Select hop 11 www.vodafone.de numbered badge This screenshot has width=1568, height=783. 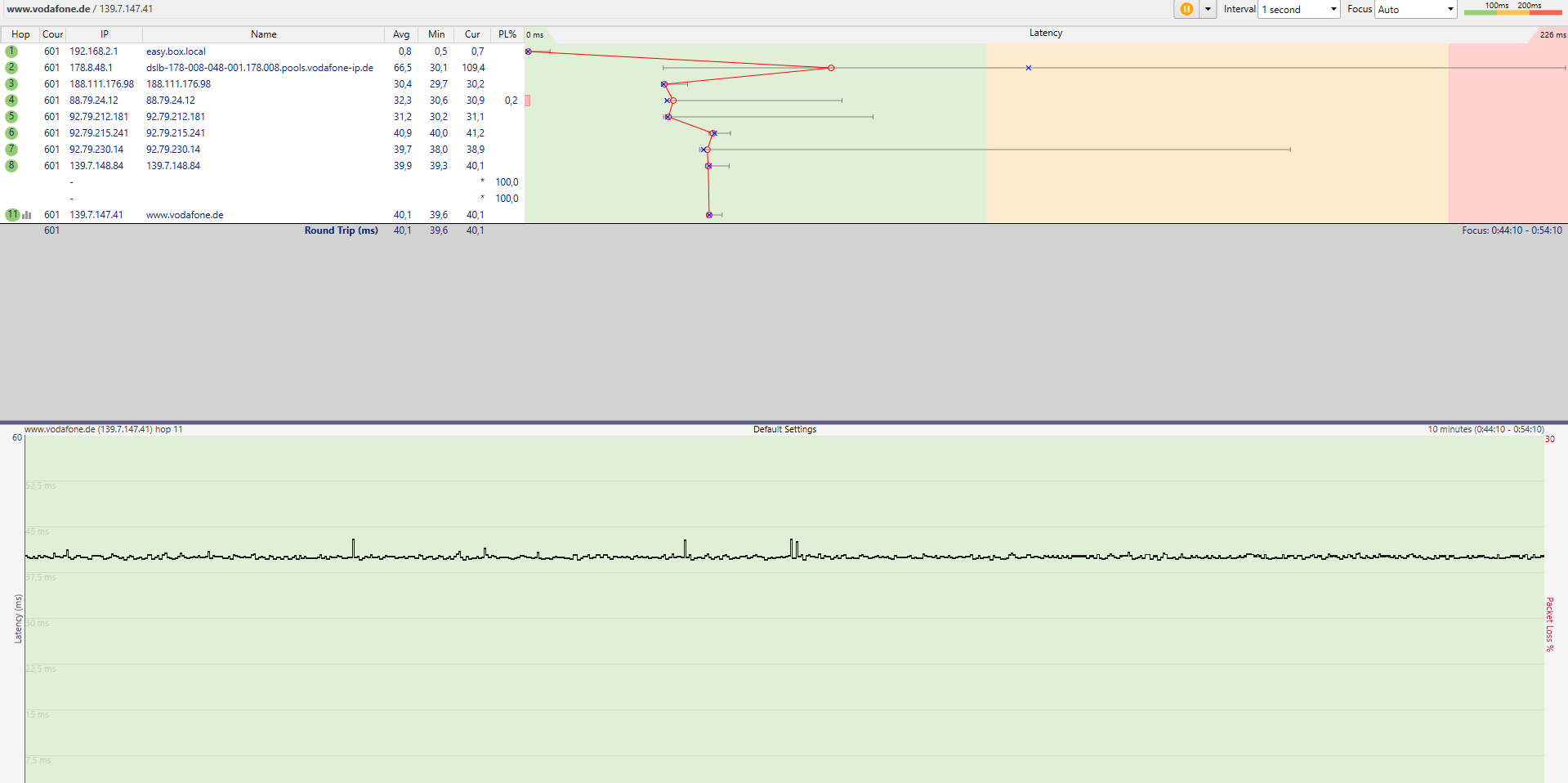click(x=11, y=214)
